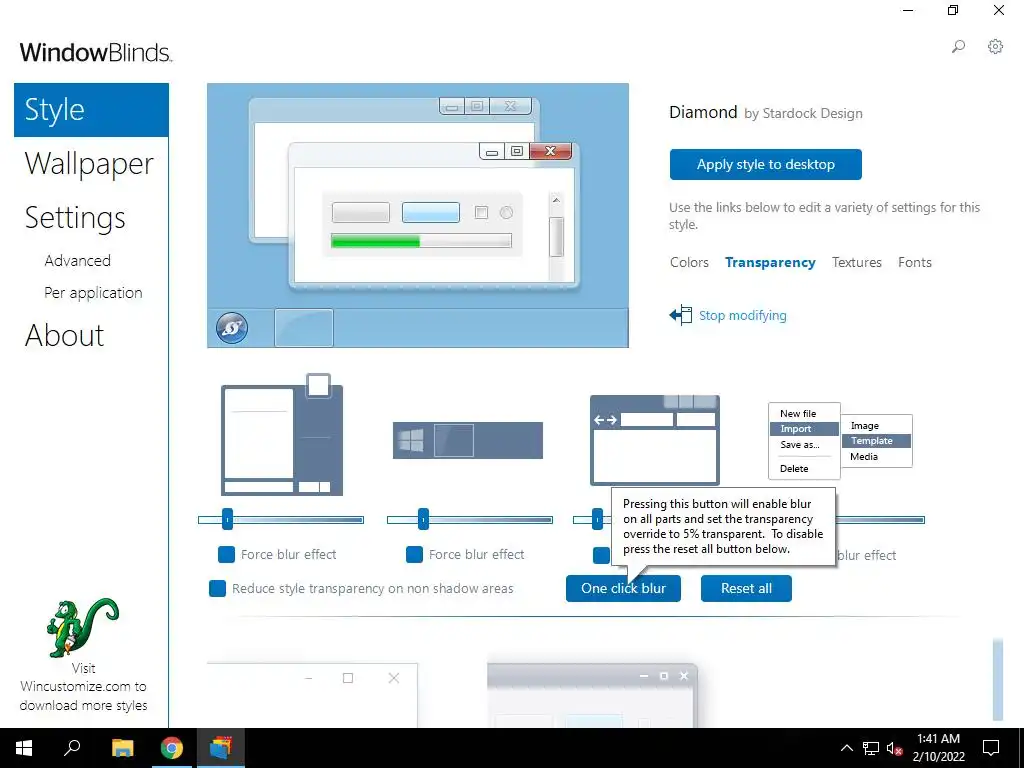Open the notification center icon
1024x768 pixels.
991,748
